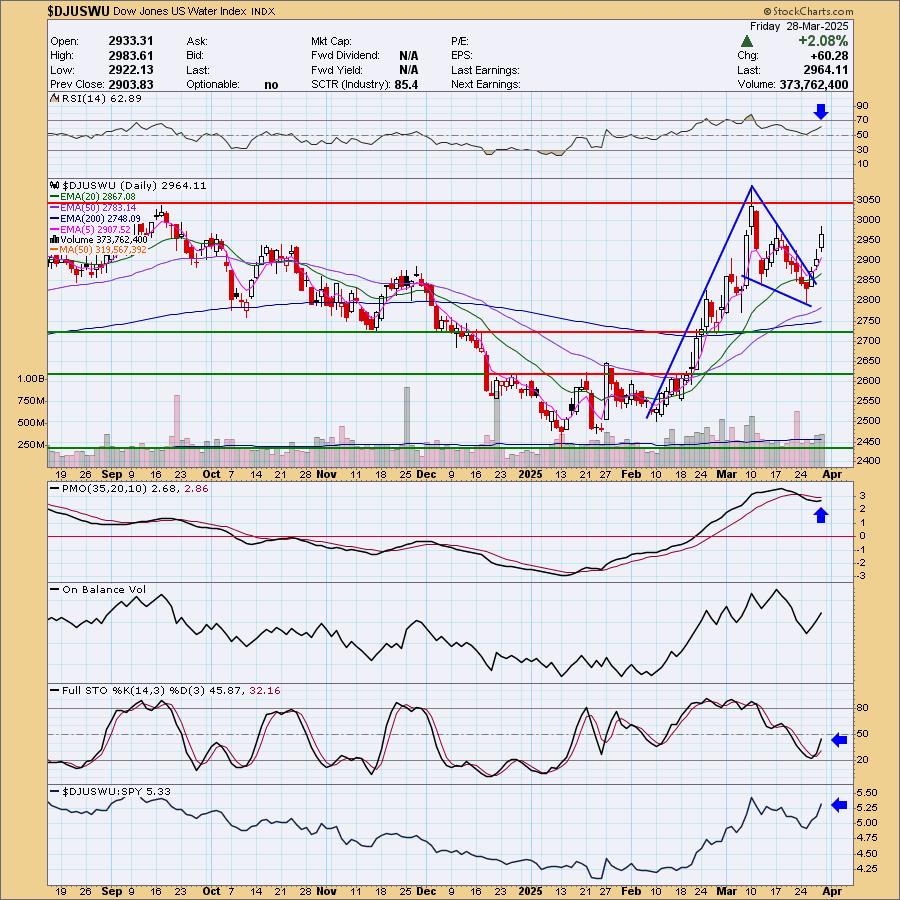The width and height of the screenshot is (900, 900).
Task: Click the SCTR (Industry) value 85.4
Action: coord(406,84)
